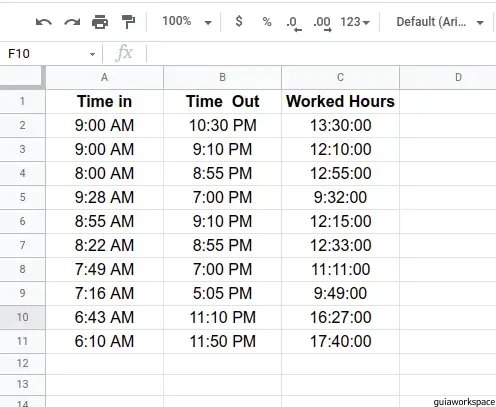Select row 10 header
496x407 pixels.
(22, 317)
